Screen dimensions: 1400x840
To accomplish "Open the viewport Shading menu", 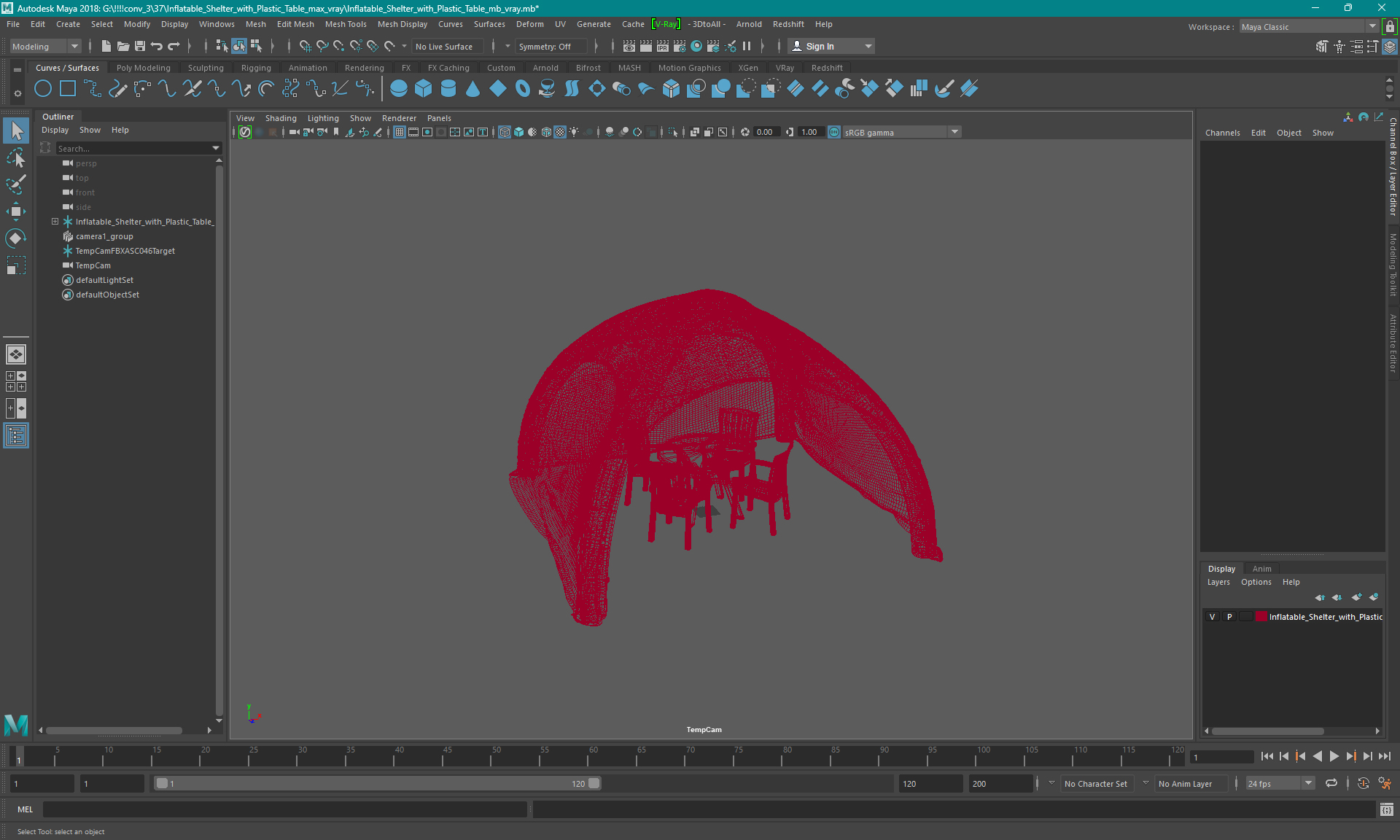I will pos(281,118).
